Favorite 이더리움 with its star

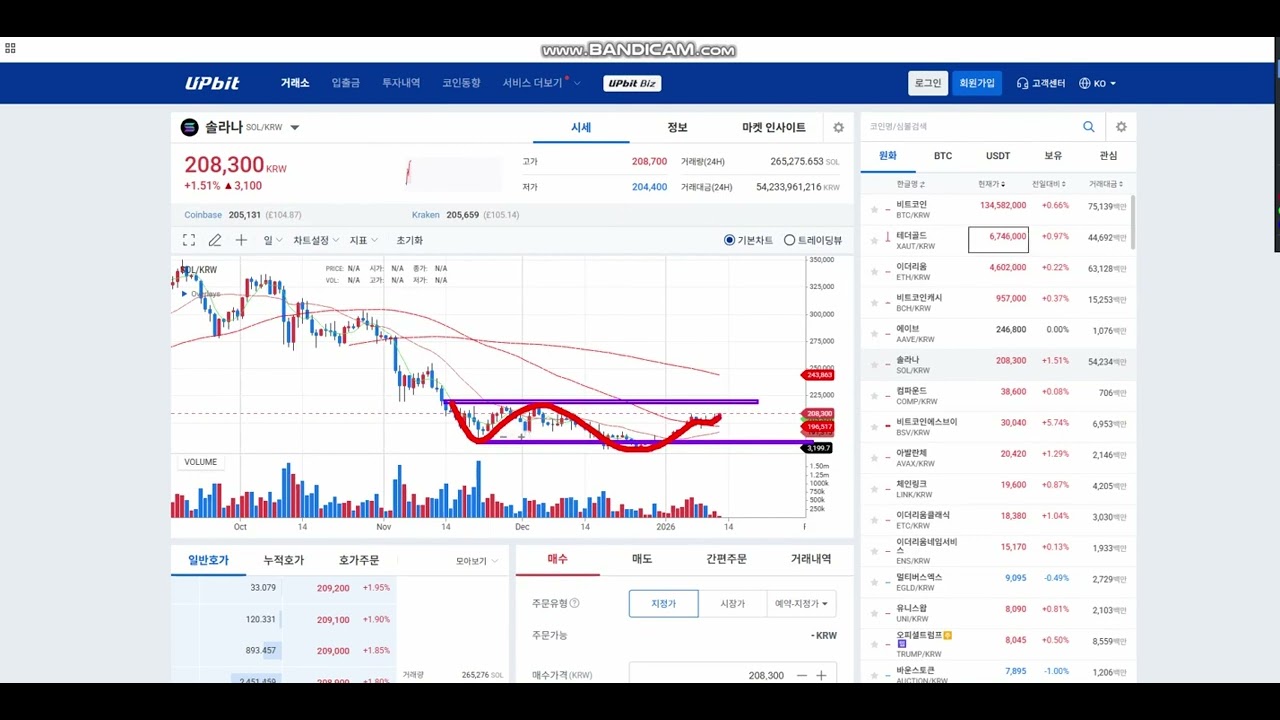point(874,271)
